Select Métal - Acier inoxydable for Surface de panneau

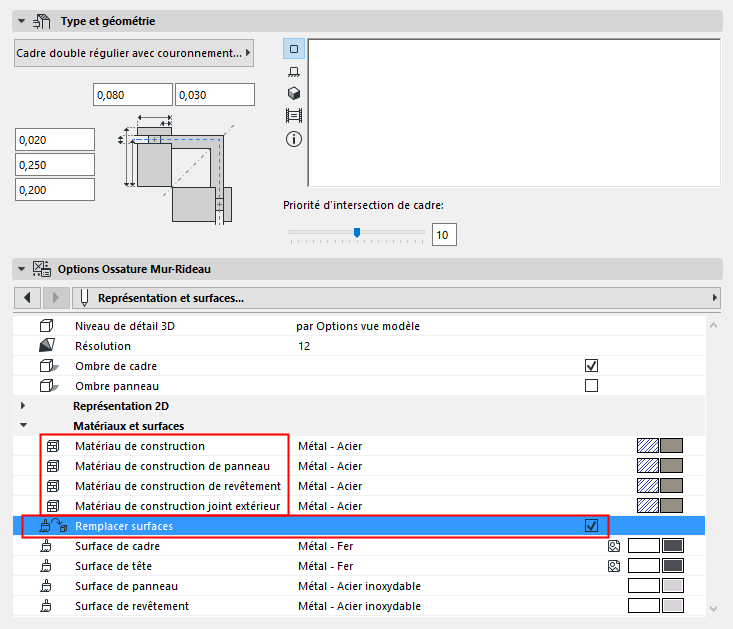pos(359,586)
